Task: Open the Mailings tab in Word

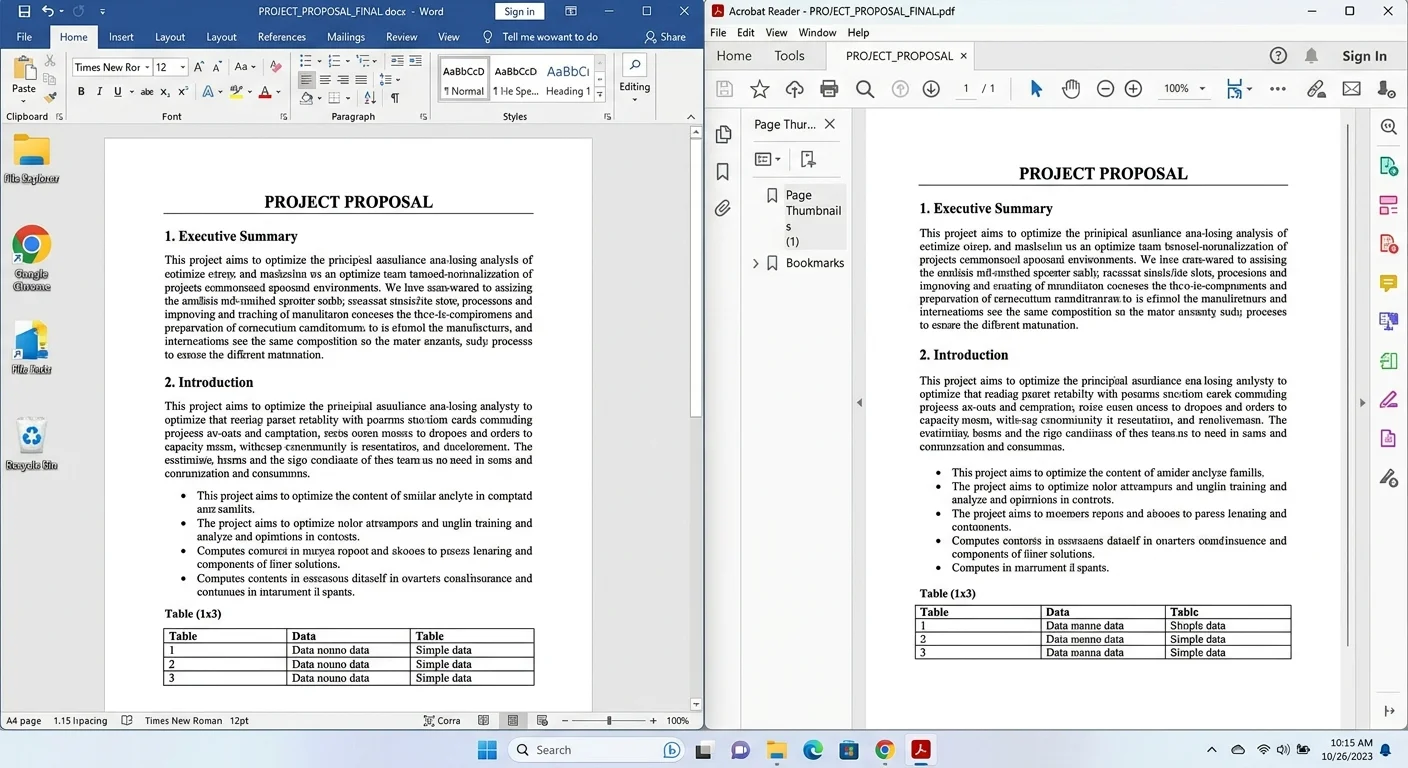Action: (346, 37)
